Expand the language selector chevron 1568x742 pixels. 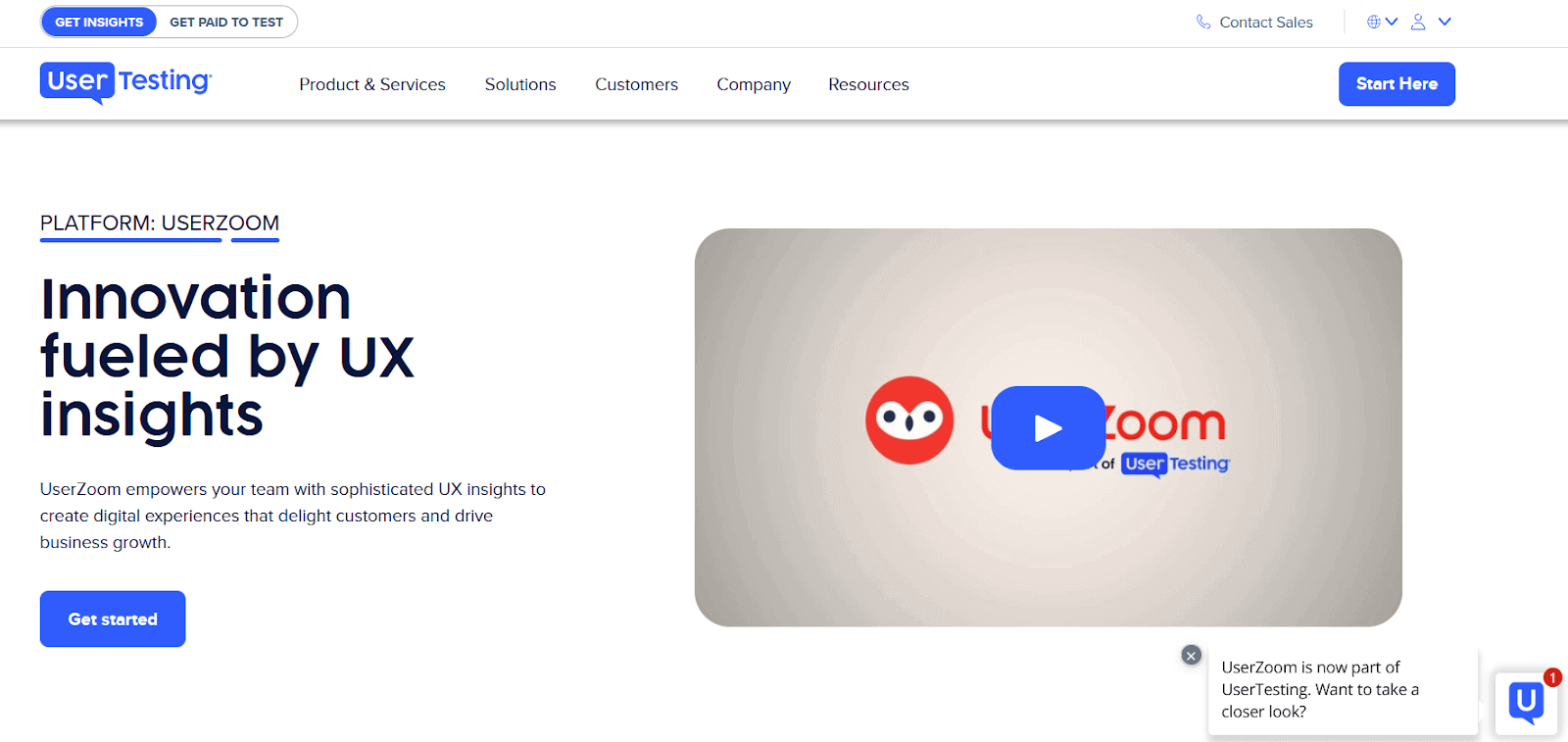pos(1392,22)
